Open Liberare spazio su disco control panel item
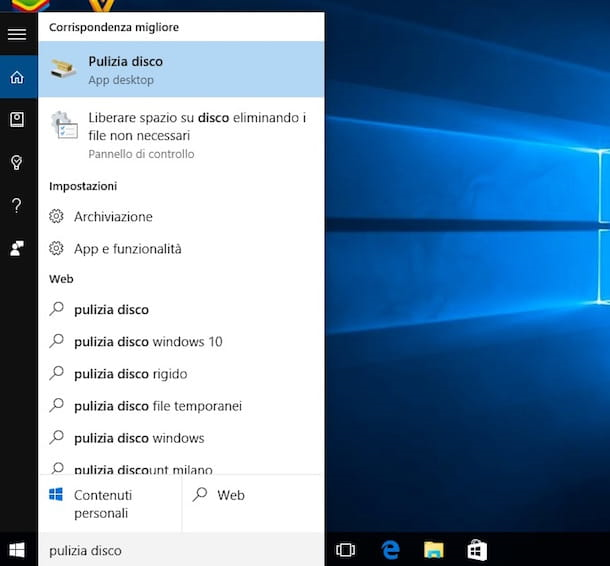Screen dimensions: 610x566 tap(181, 135)
